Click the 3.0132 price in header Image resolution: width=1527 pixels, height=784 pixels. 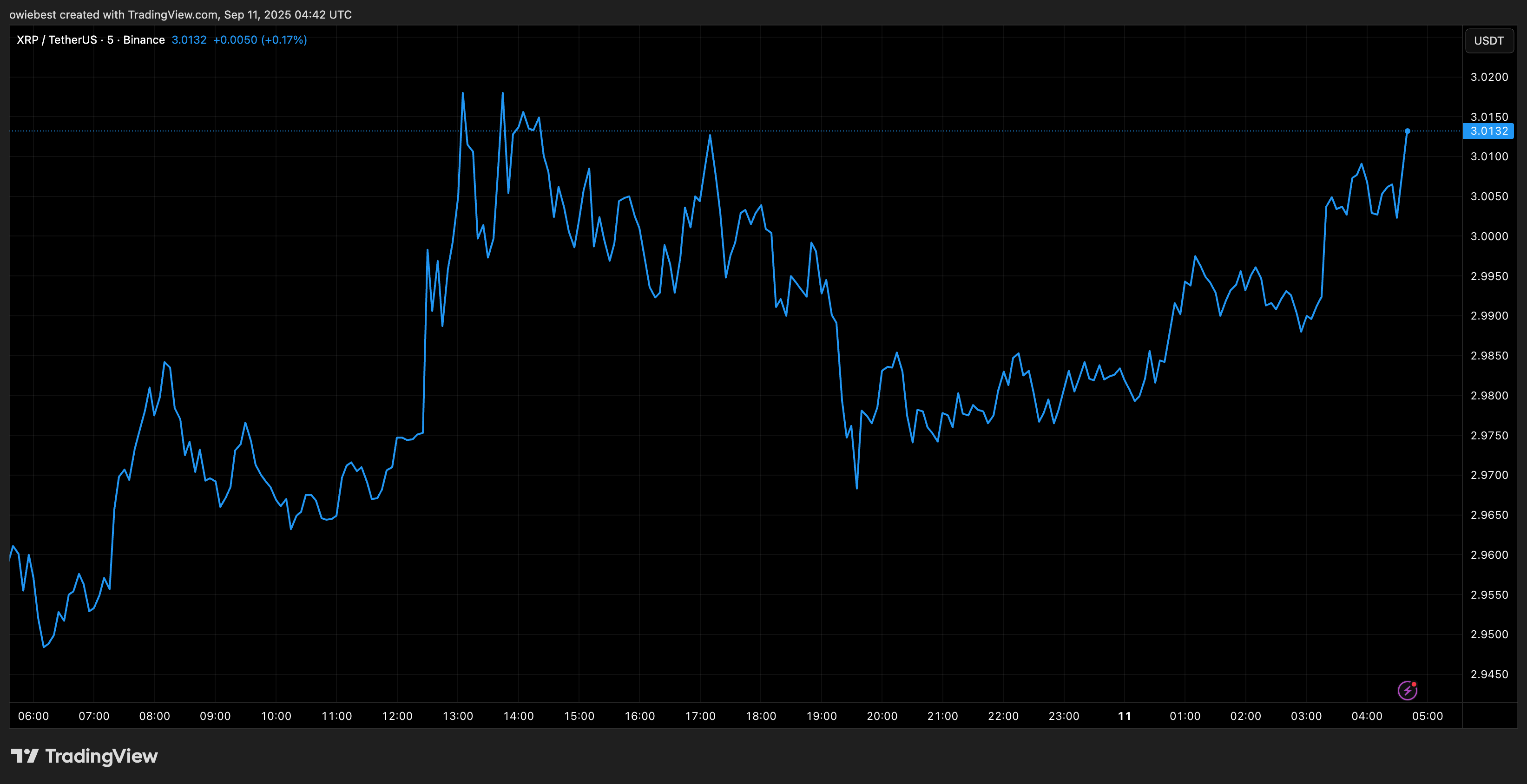[189, 39]
